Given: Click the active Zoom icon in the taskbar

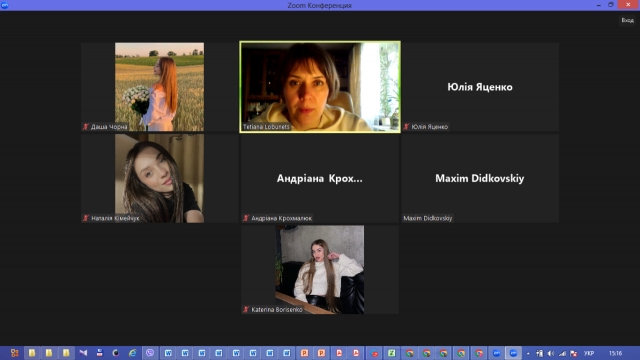Looking at the screenshot, I should click(x=513, y=353).
